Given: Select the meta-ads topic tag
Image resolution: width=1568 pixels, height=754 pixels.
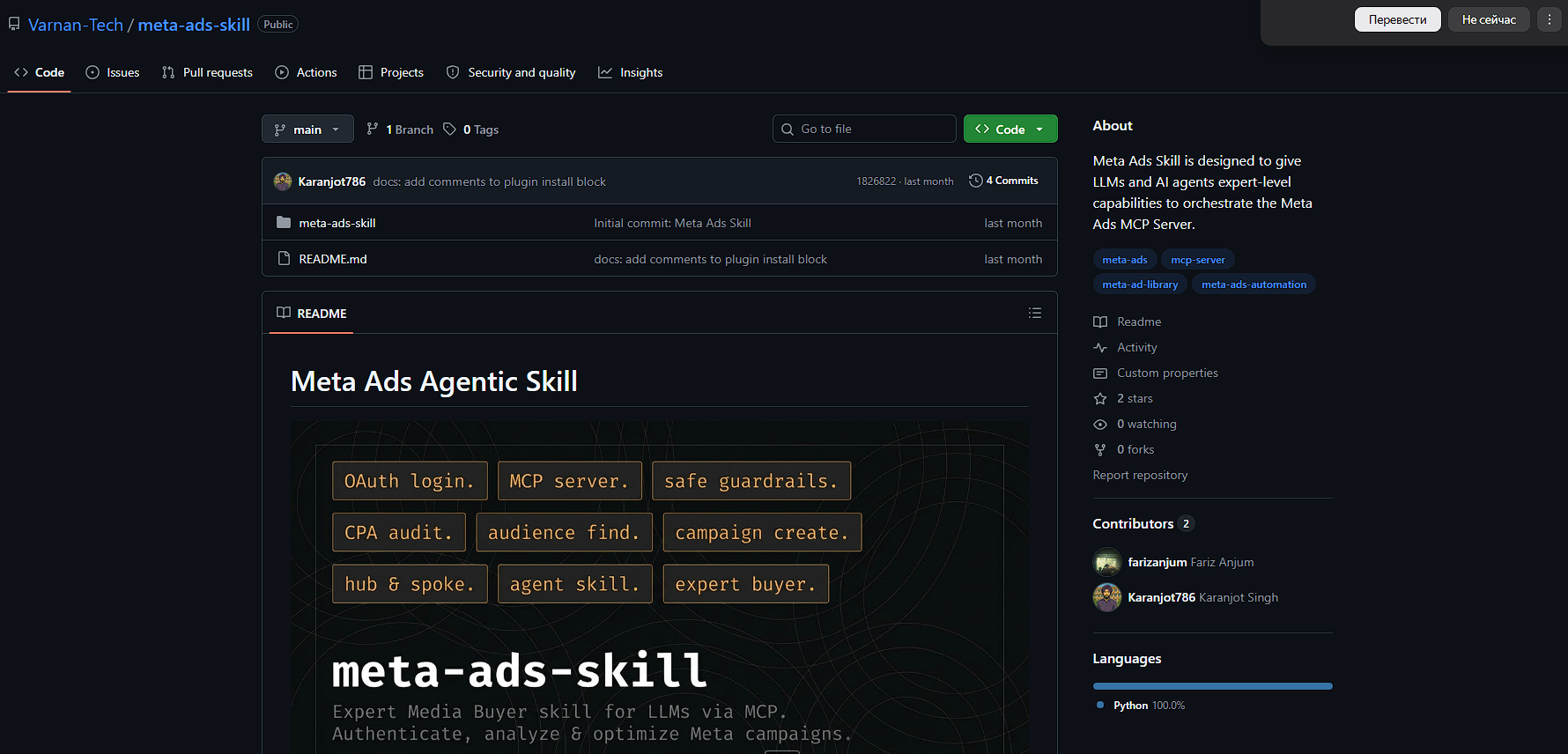Looking at the screenshot, I should pos(1125,260).
